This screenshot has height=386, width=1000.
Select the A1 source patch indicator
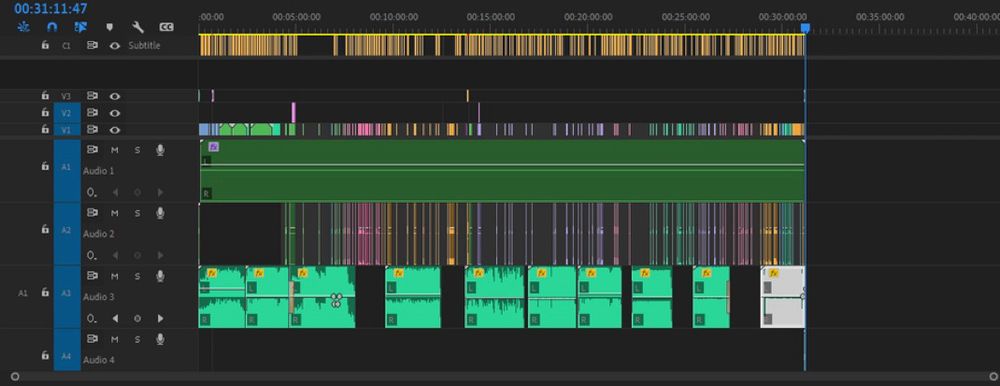[x=23, y=293]
